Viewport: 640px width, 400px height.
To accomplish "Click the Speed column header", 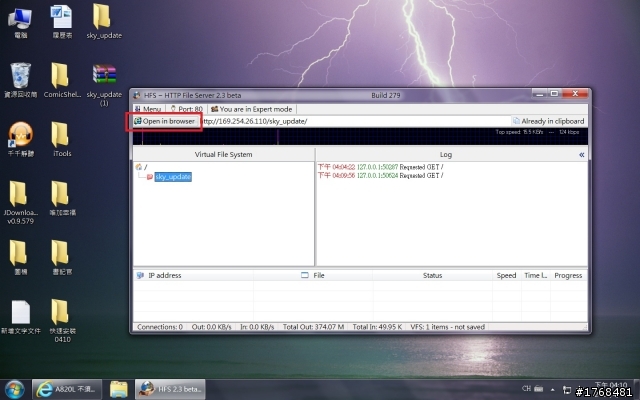I will tap(507, 276).
